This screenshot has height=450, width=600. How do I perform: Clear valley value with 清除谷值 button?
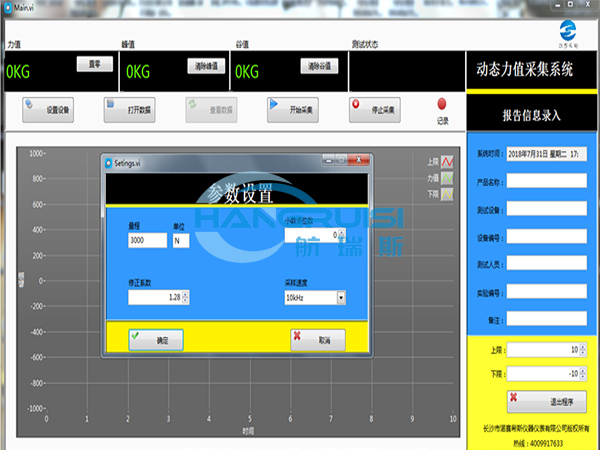[x=320, y=66]
